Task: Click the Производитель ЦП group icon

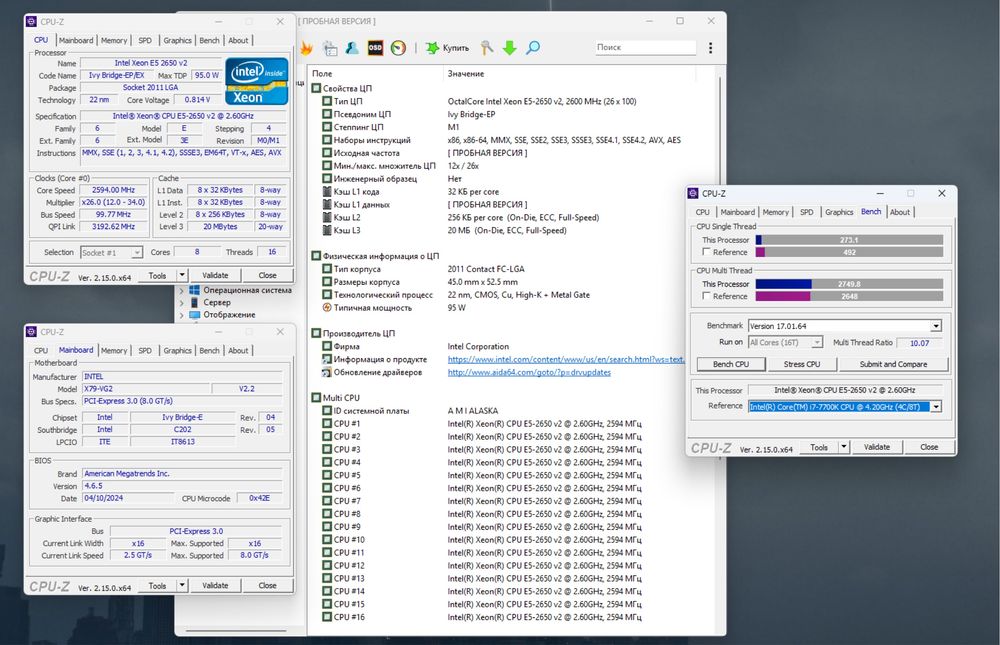Action: point(316,333)
